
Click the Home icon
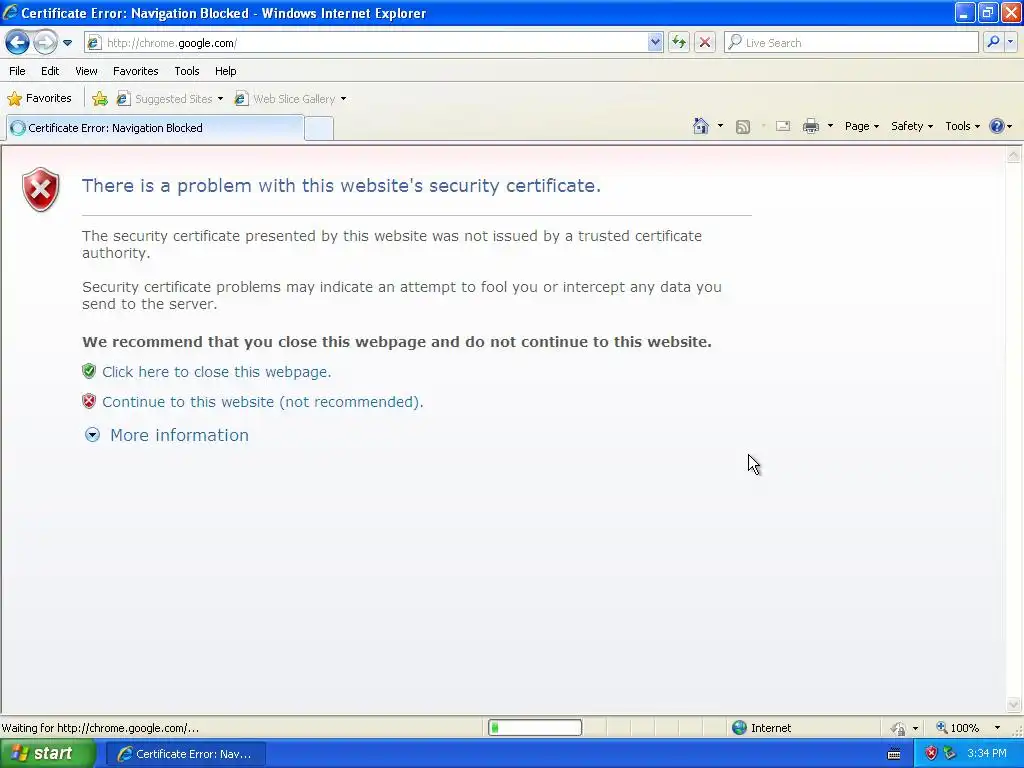click(x=701, y=126)
